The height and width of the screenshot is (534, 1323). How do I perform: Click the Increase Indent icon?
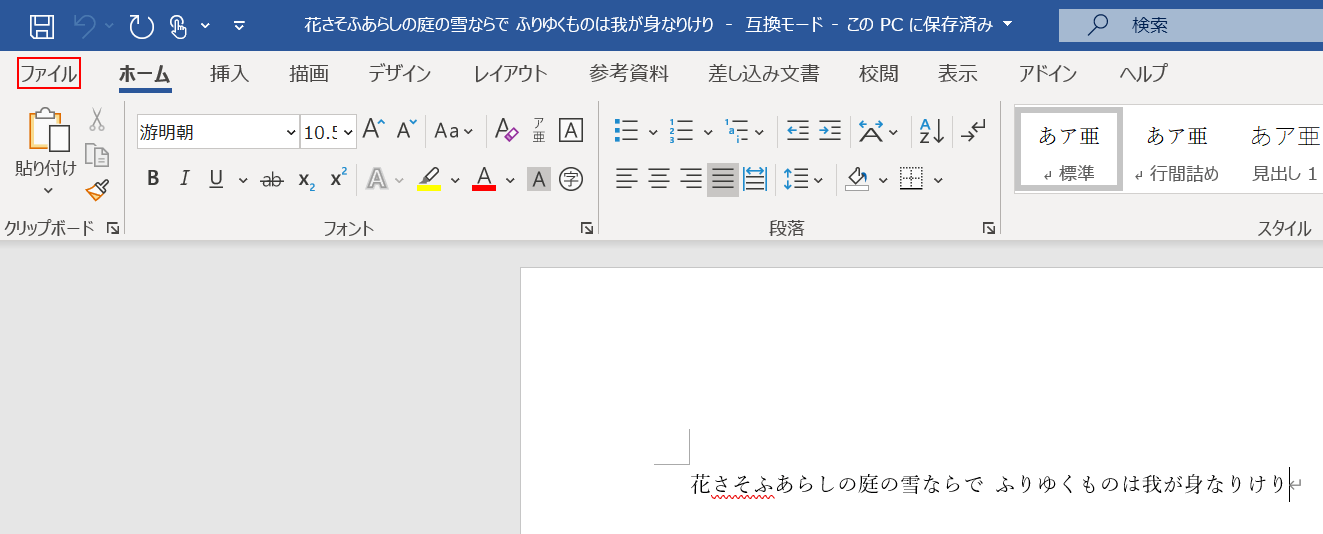[x=830, y=131]
